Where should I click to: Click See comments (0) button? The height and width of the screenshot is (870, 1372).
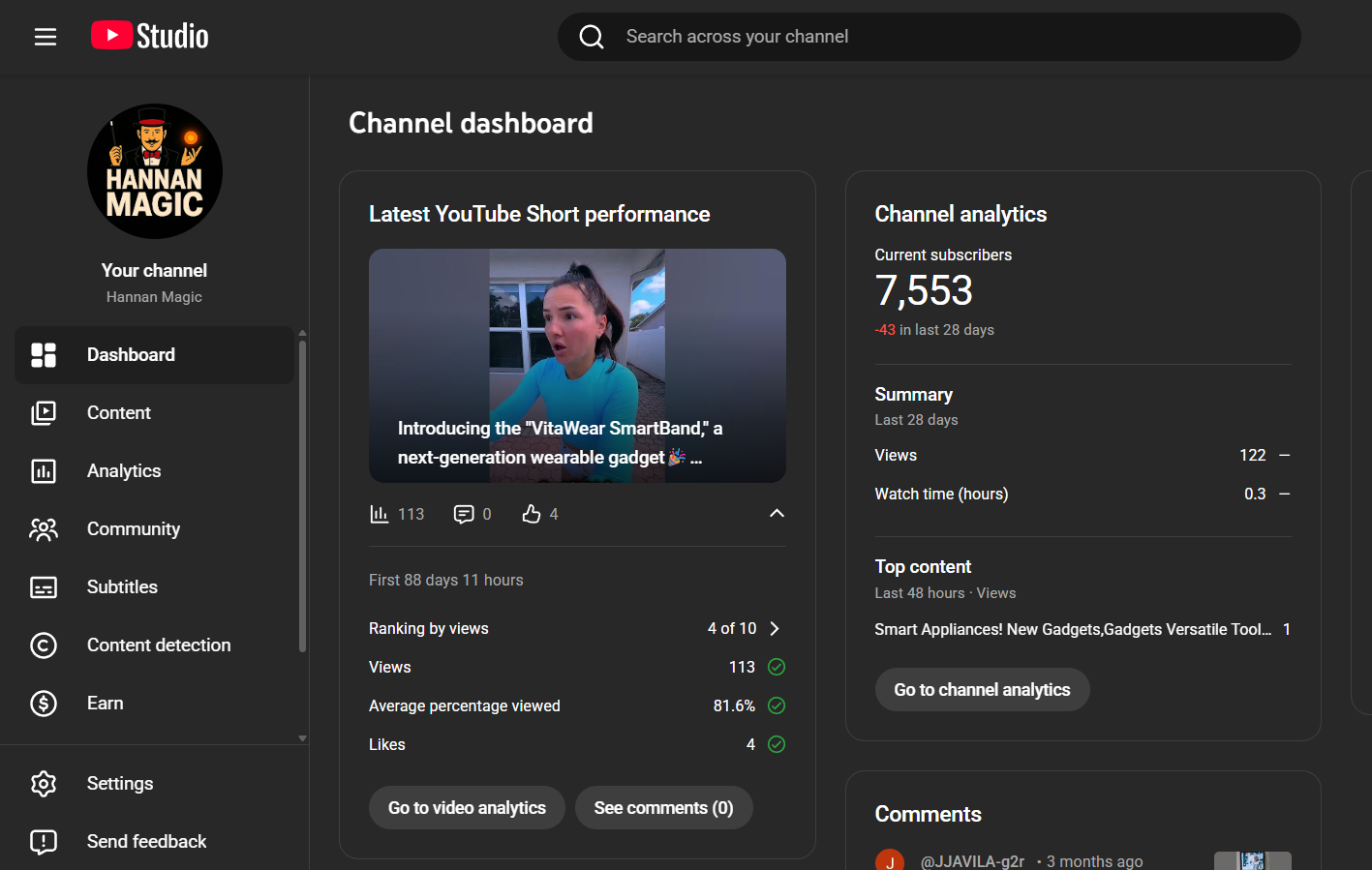[663, 808]
